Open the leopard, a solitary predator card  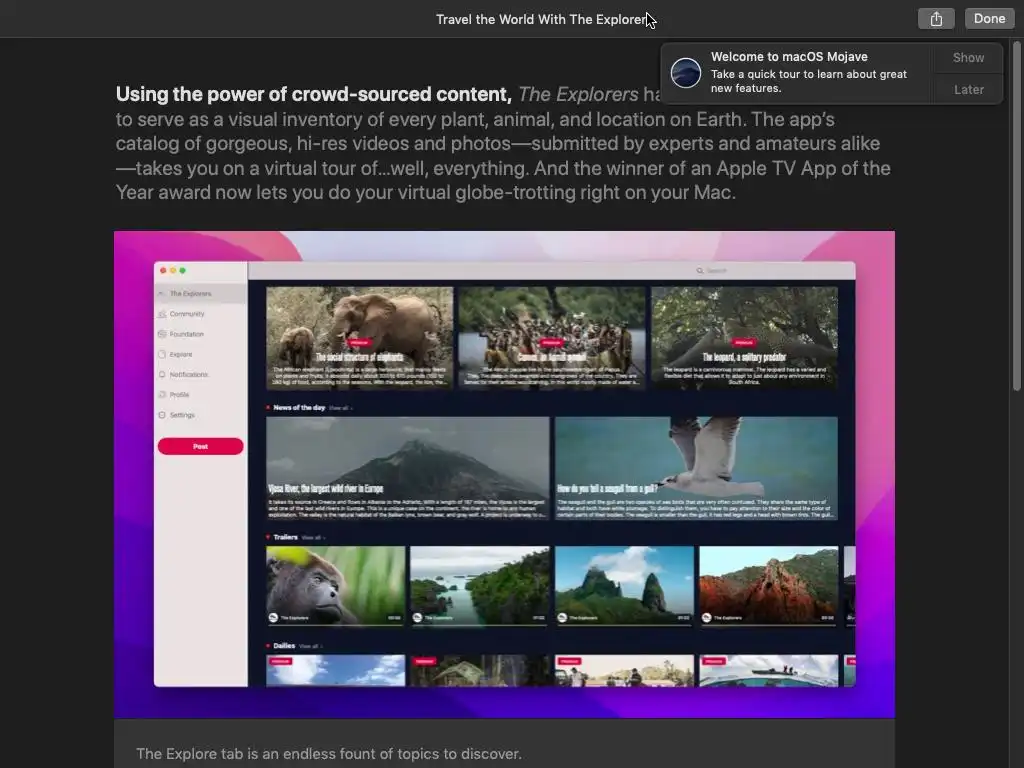click(x=744, y=338)
